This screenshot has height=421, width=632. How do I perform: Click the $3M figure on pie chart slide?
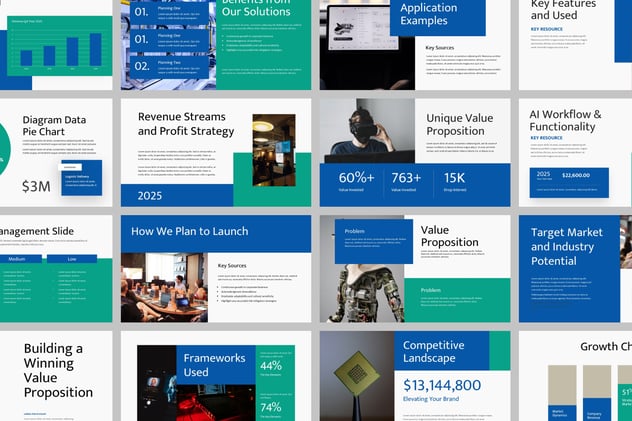pos(37,186)
